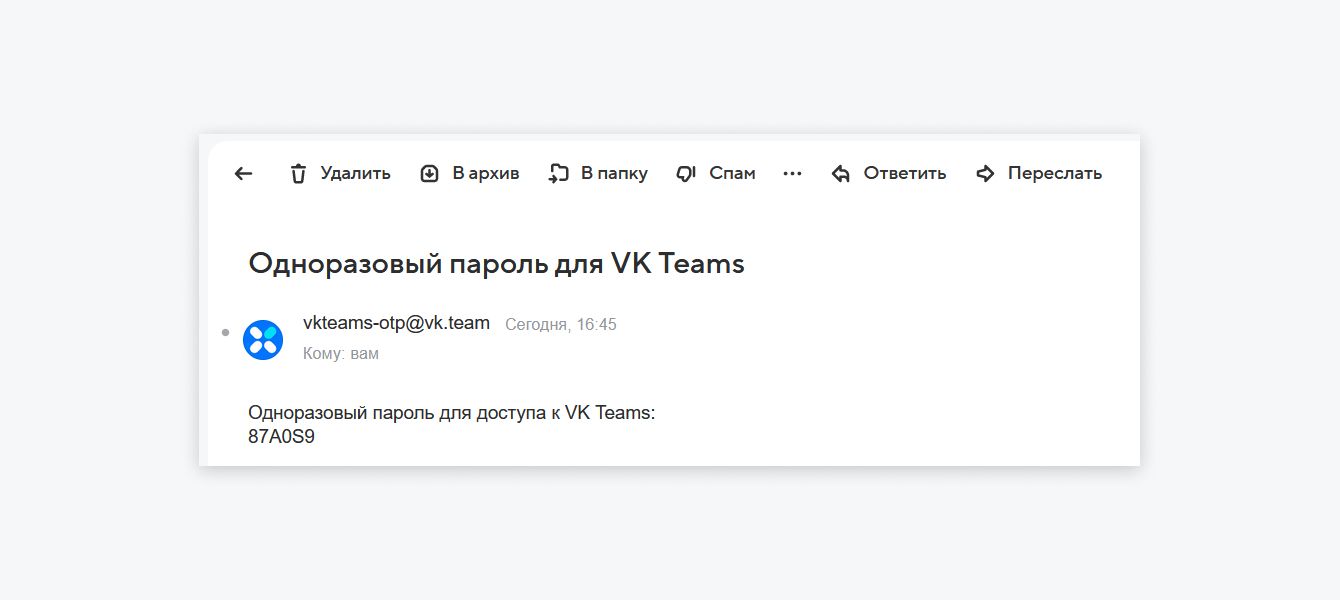The height and width of the screenshot is (600, 1340).
Task: Click the folder icon next to В папку
Action: tap(558, 173)
